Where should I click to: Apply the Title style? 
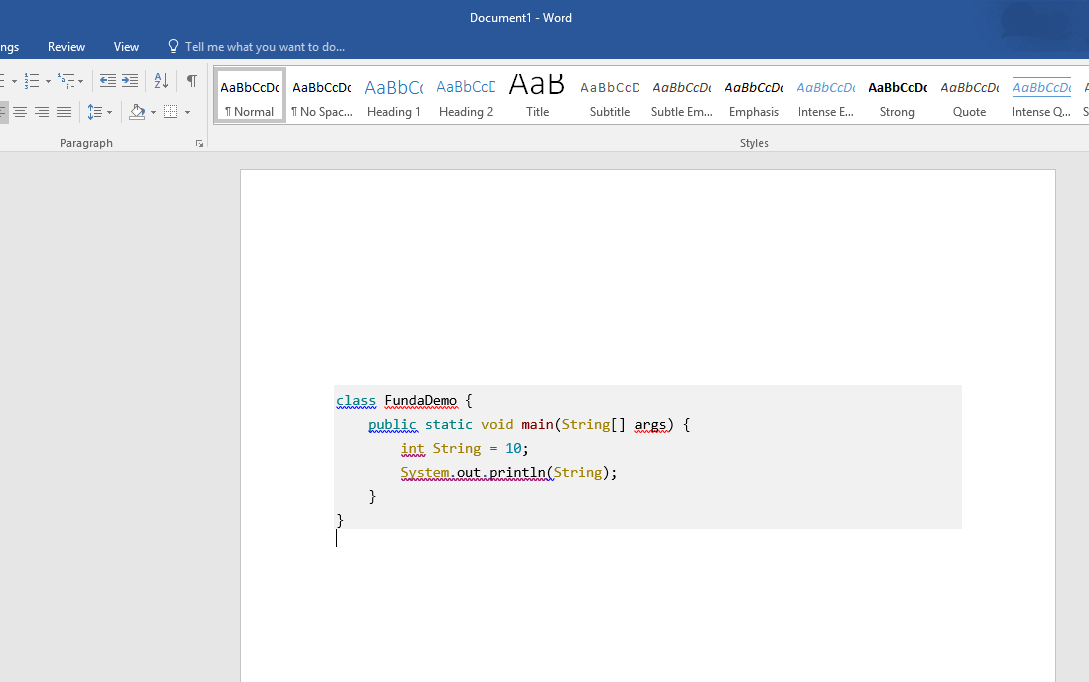click(x=537, y=97)
